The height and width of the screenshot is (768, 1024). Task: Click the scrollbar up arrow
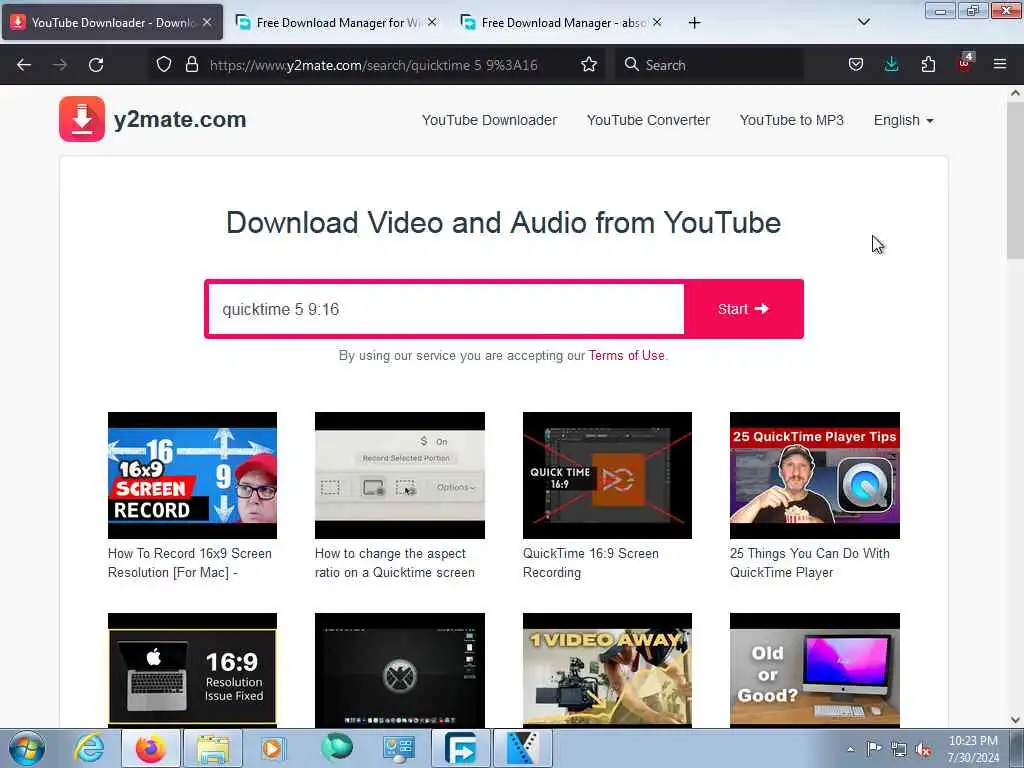[x=1015, y=93]
